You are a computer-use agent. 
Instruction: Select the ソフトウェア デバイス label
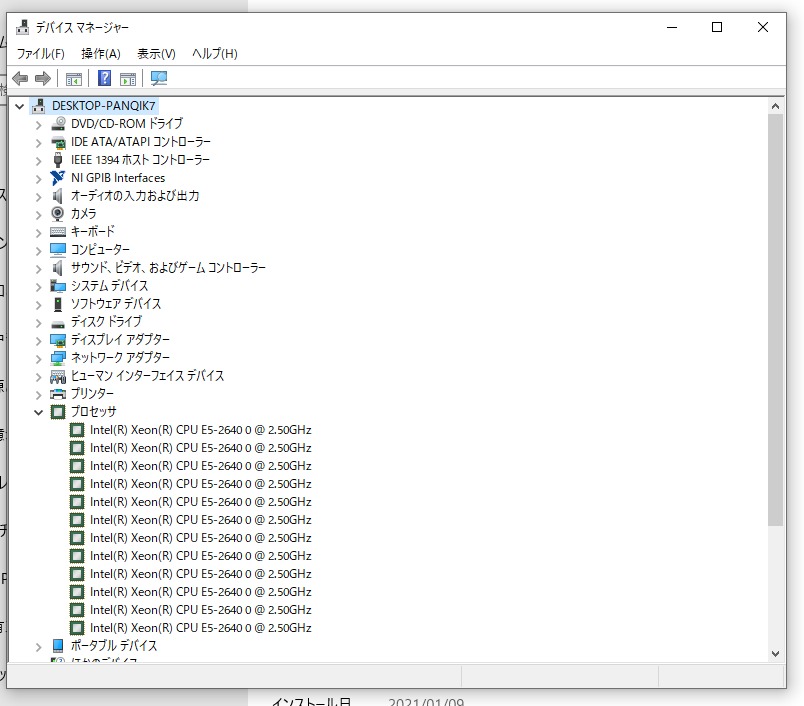coord(116,304)
